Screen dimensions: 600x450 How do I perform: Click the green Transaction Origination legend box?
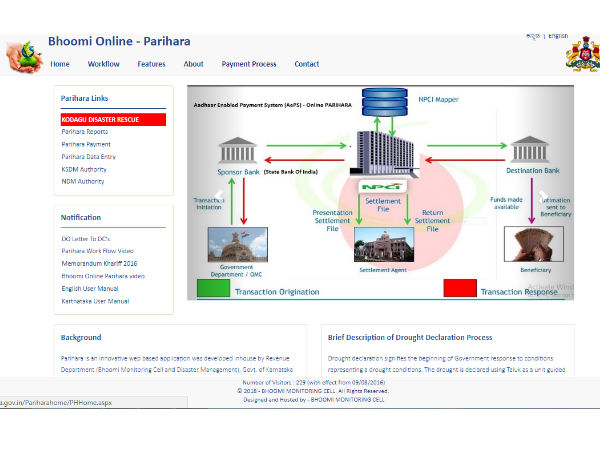[x=213, y=288]
